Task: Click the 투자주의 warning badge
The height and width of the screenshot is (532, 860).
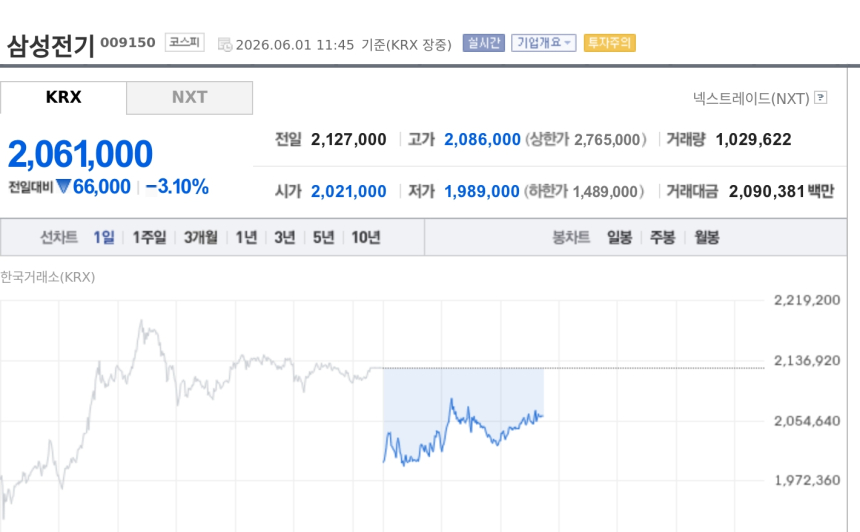Action: (x=610, y=43)
